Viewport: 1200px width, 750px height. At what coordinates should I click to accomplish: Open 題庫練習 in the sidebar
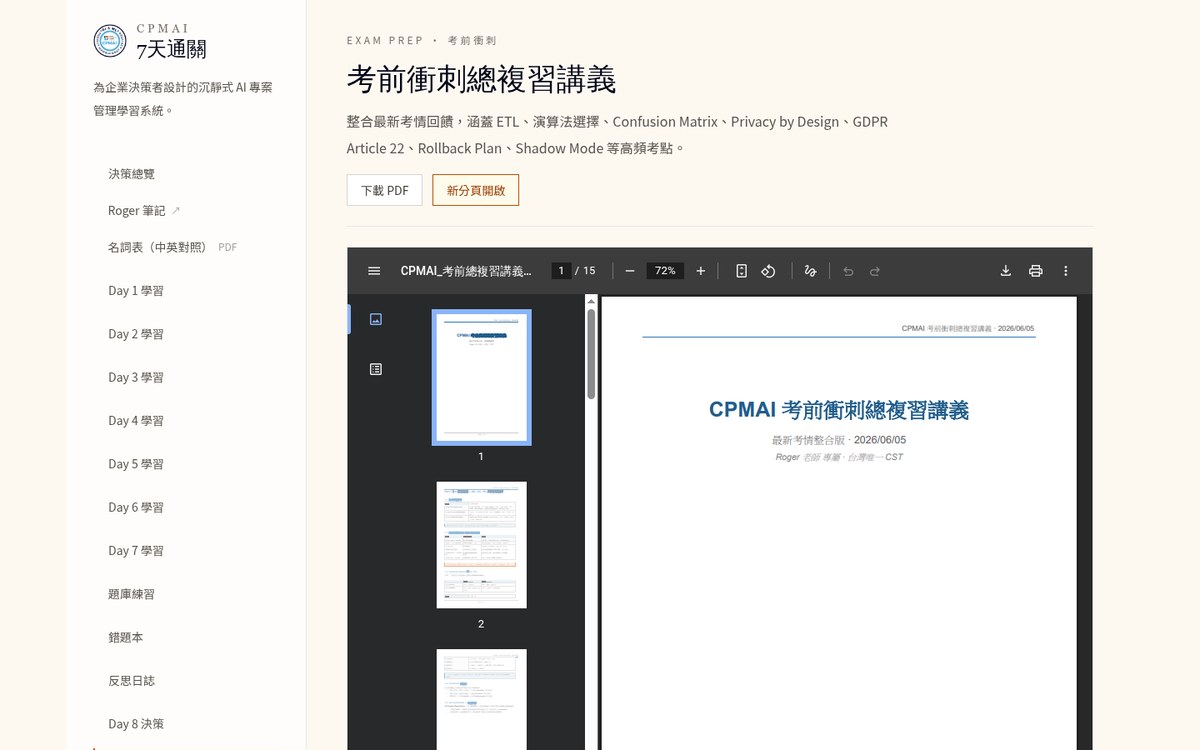(x=132, y=594)
